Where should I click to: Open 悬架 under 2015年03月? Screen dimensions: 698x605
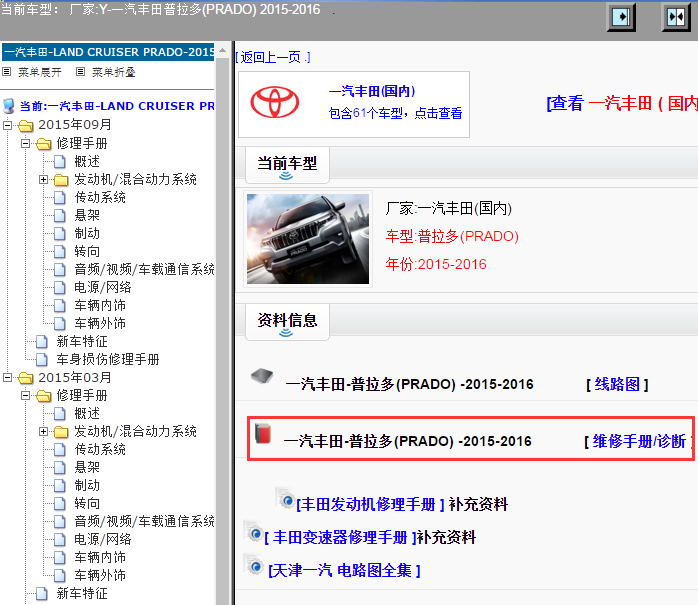pyautogui.click(x=87, y=467)
